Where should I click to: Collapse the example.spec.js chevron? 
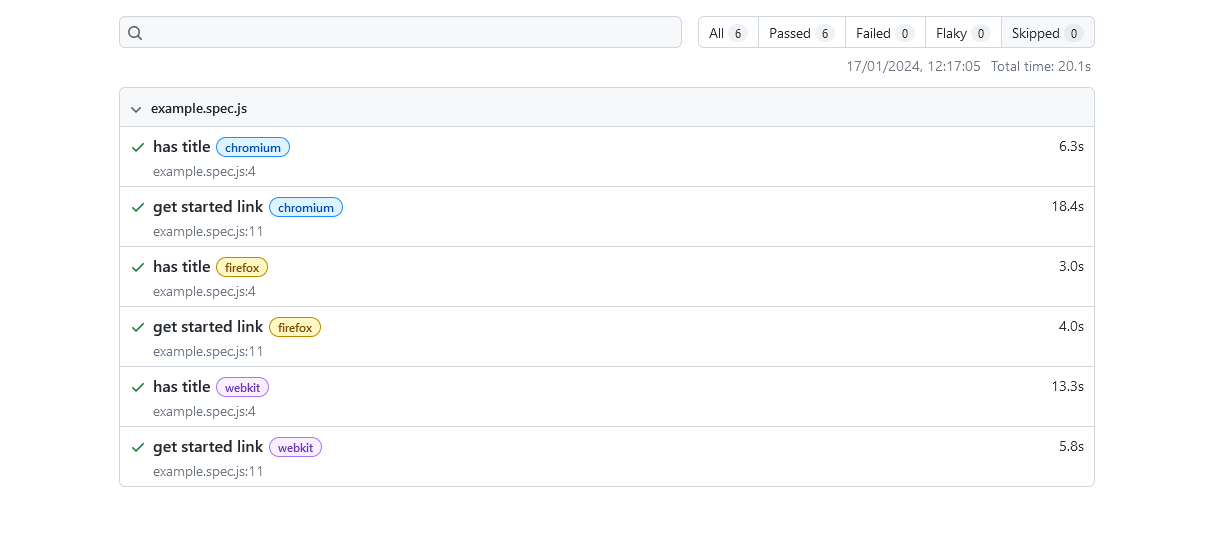tap(136, 109)
